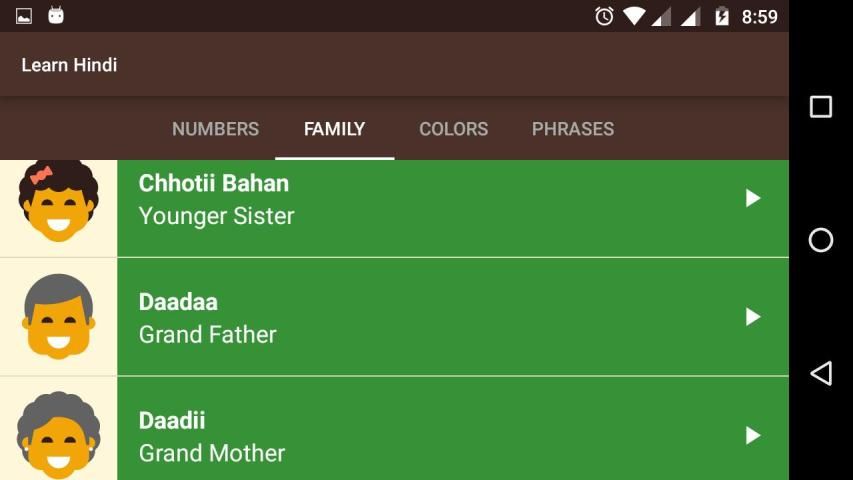Select the Grand Father translation text
Viewport: 853px width, 480px height.
click(207, 334)
